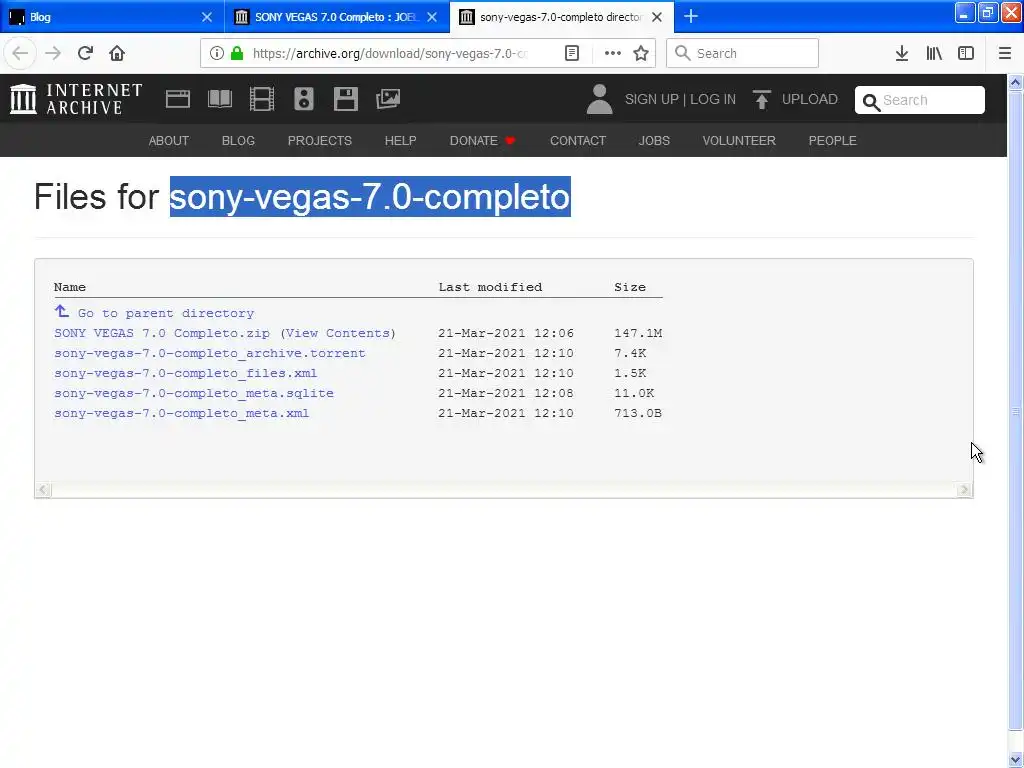Click the browser URL address field
The image size is (1024, 768).
pos(390,54)
